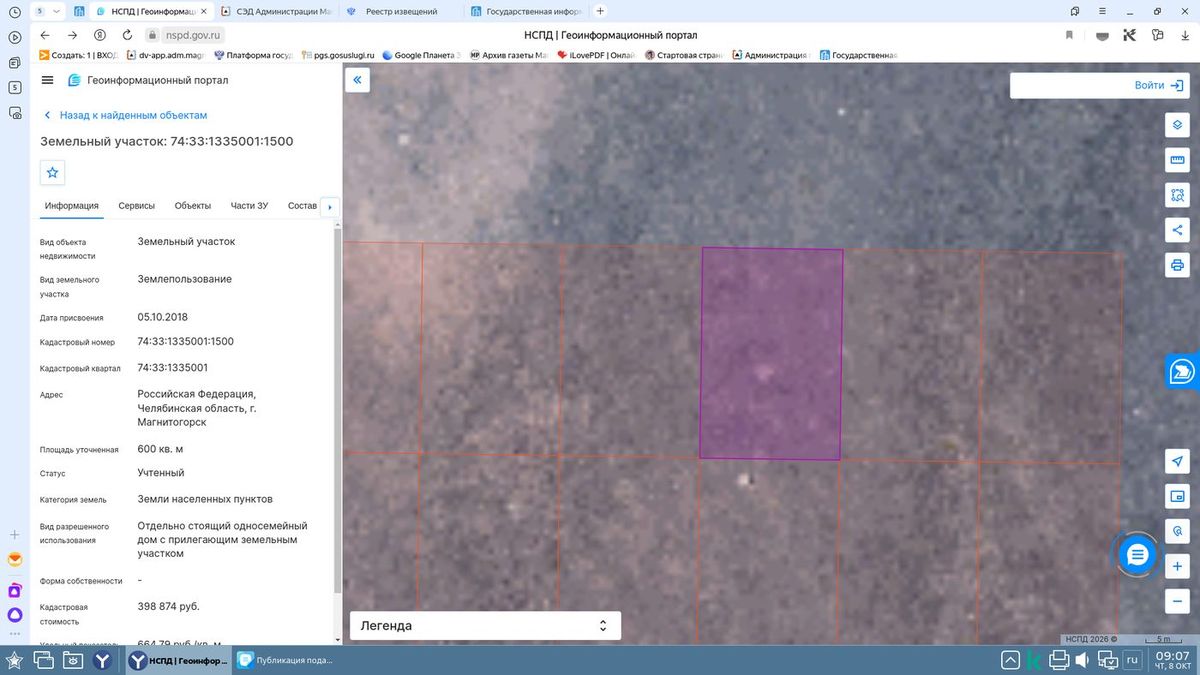Switch to the Объекты tab
The height and width of the screenshot is (675, 1200).
193,206
